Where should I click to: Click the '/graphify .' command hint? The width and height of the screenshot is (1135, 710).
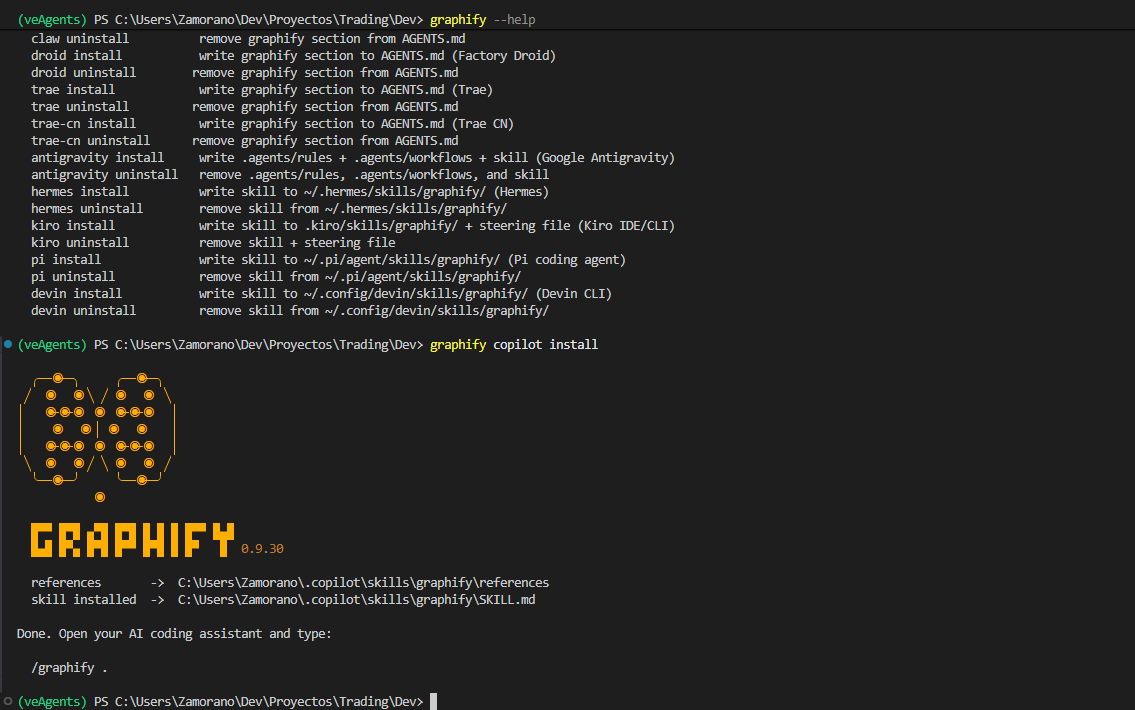69,667
